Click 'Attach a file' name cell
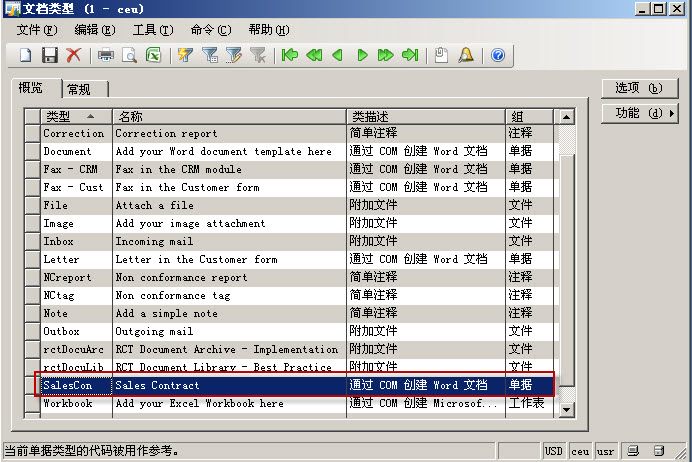The width and height of the screenshot is (692, 462). click(229, 206)
